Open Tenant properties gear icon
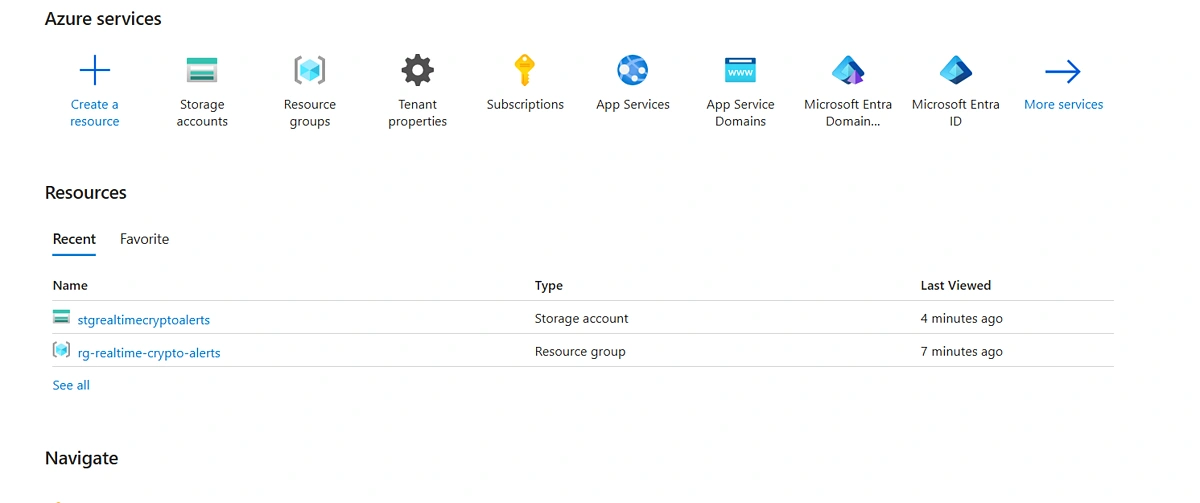 [418, 71]
